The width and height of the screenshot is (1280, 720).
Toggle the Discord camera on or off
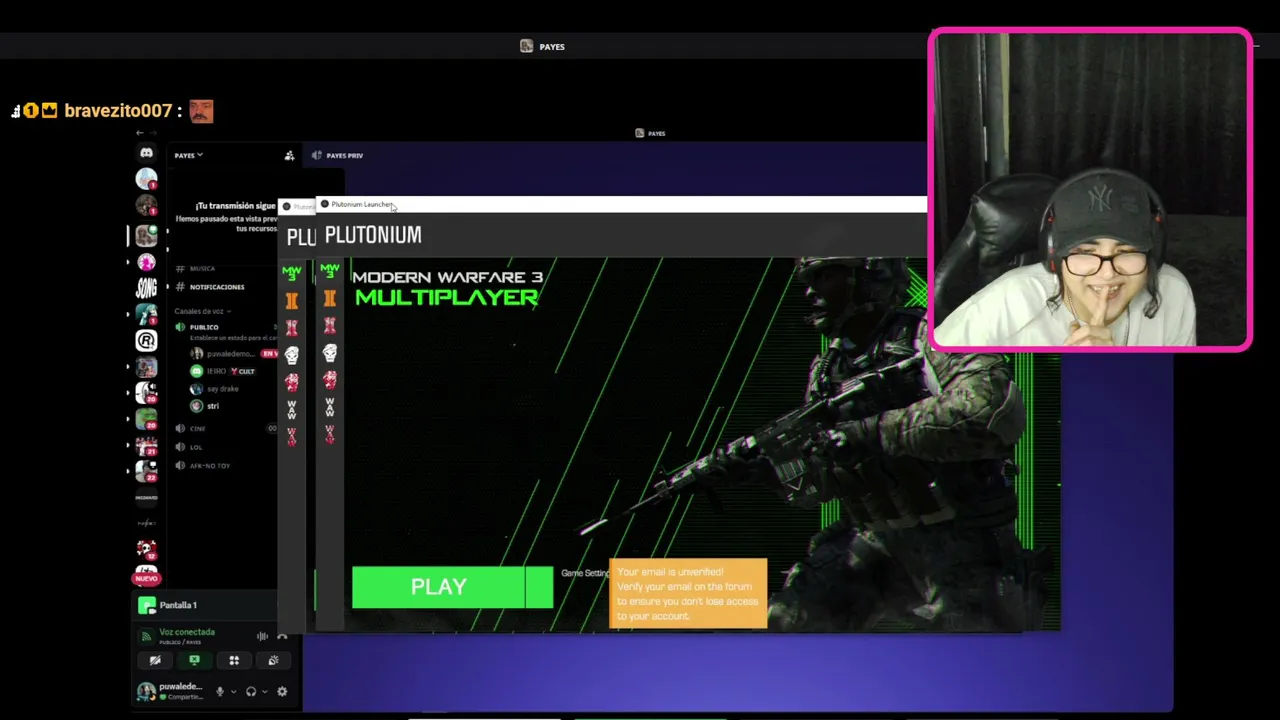point(155,660)
